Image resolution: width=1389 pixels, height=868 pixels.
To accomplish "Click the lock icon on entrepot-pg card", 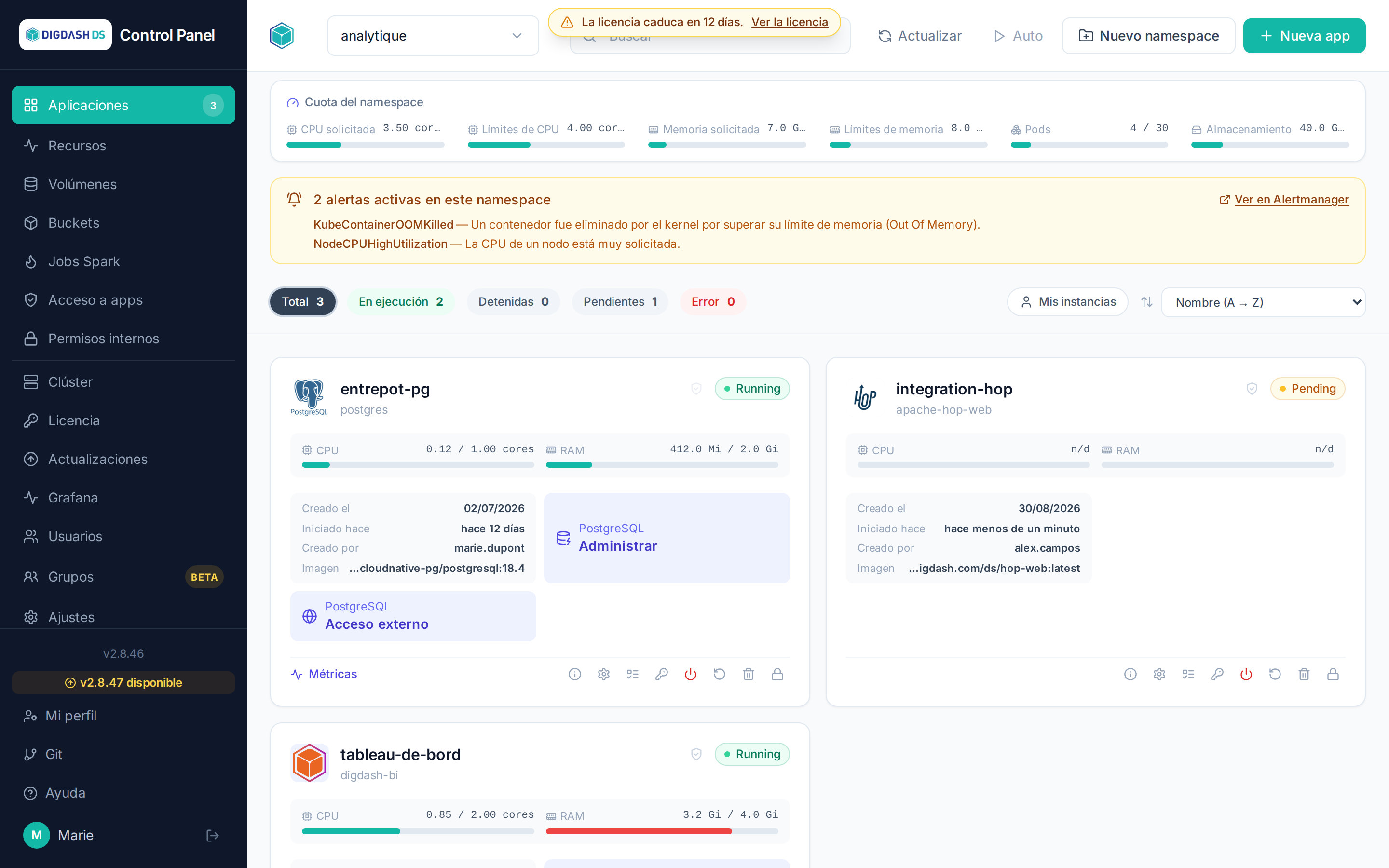I will coord(777,674).
